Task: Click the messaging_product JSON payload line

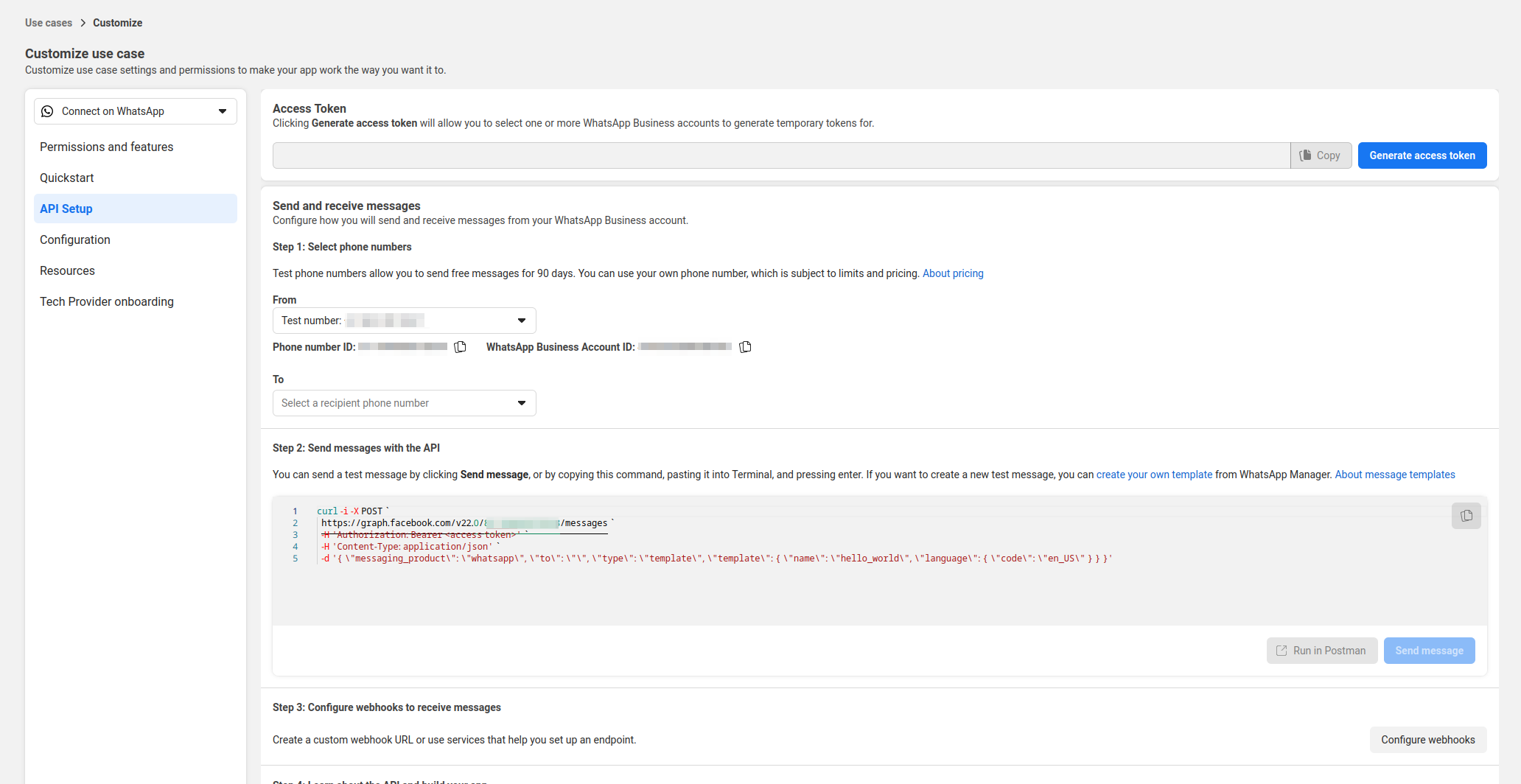Action: click(716, 559)
